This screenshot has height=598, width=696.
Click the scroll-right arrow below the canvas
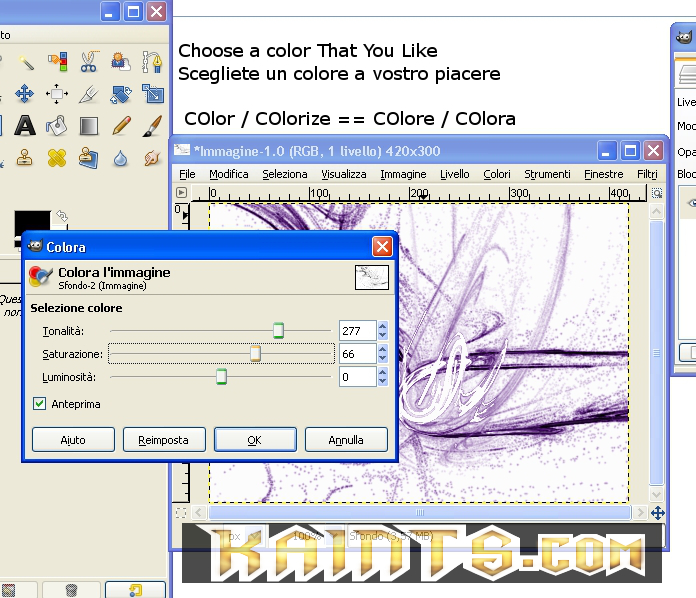(x=640, y=513)
